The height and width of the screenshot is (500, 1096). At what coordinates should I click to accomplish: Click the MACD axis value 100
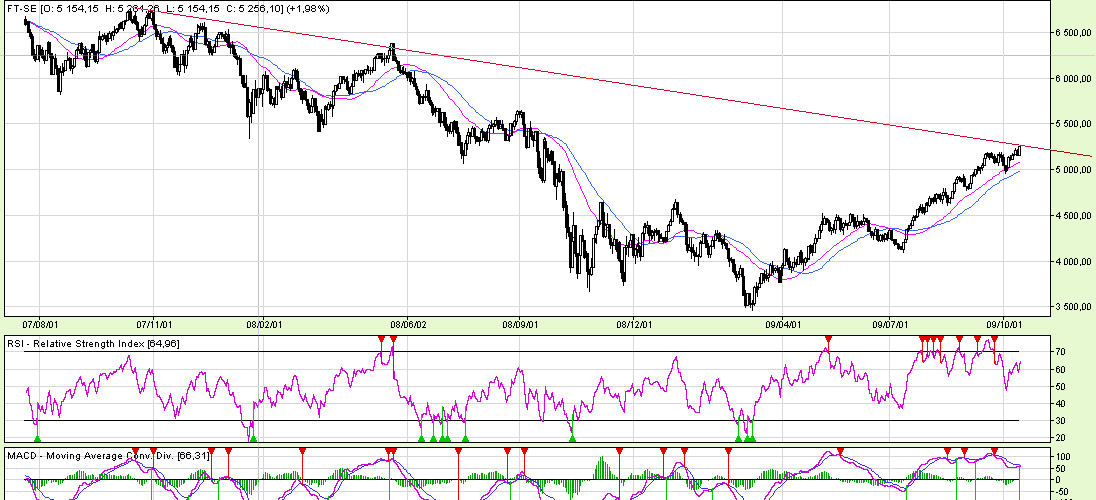pos(1065,457)
